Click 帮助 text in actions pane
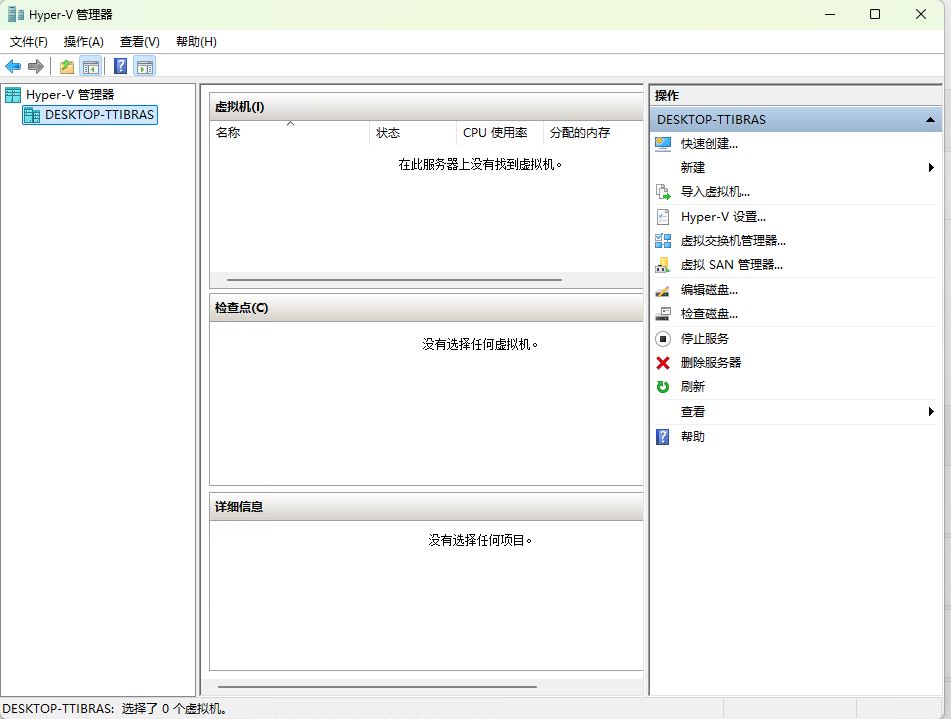Image resolution: width=951 pixels, height=719 pixels. click(693, 436)
